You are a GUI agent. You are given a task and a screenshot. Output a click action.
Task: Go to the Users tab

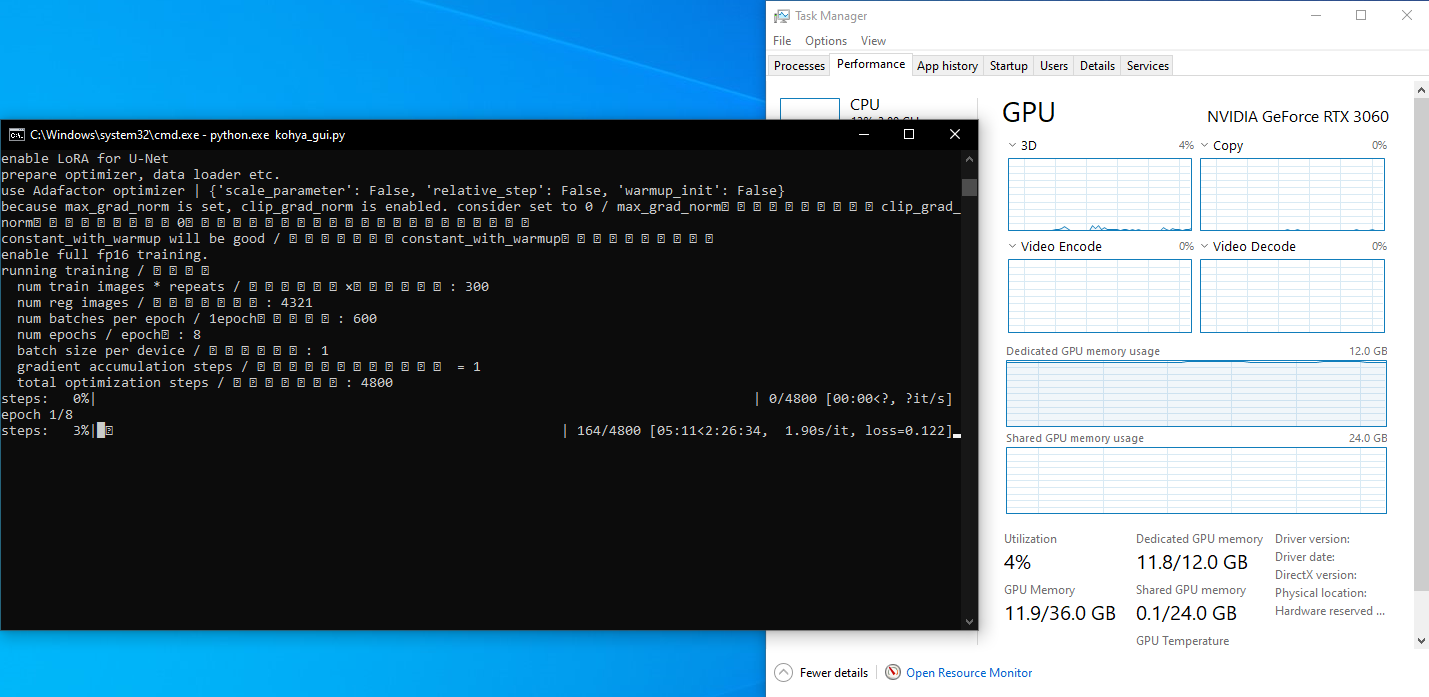(1054, 66)
